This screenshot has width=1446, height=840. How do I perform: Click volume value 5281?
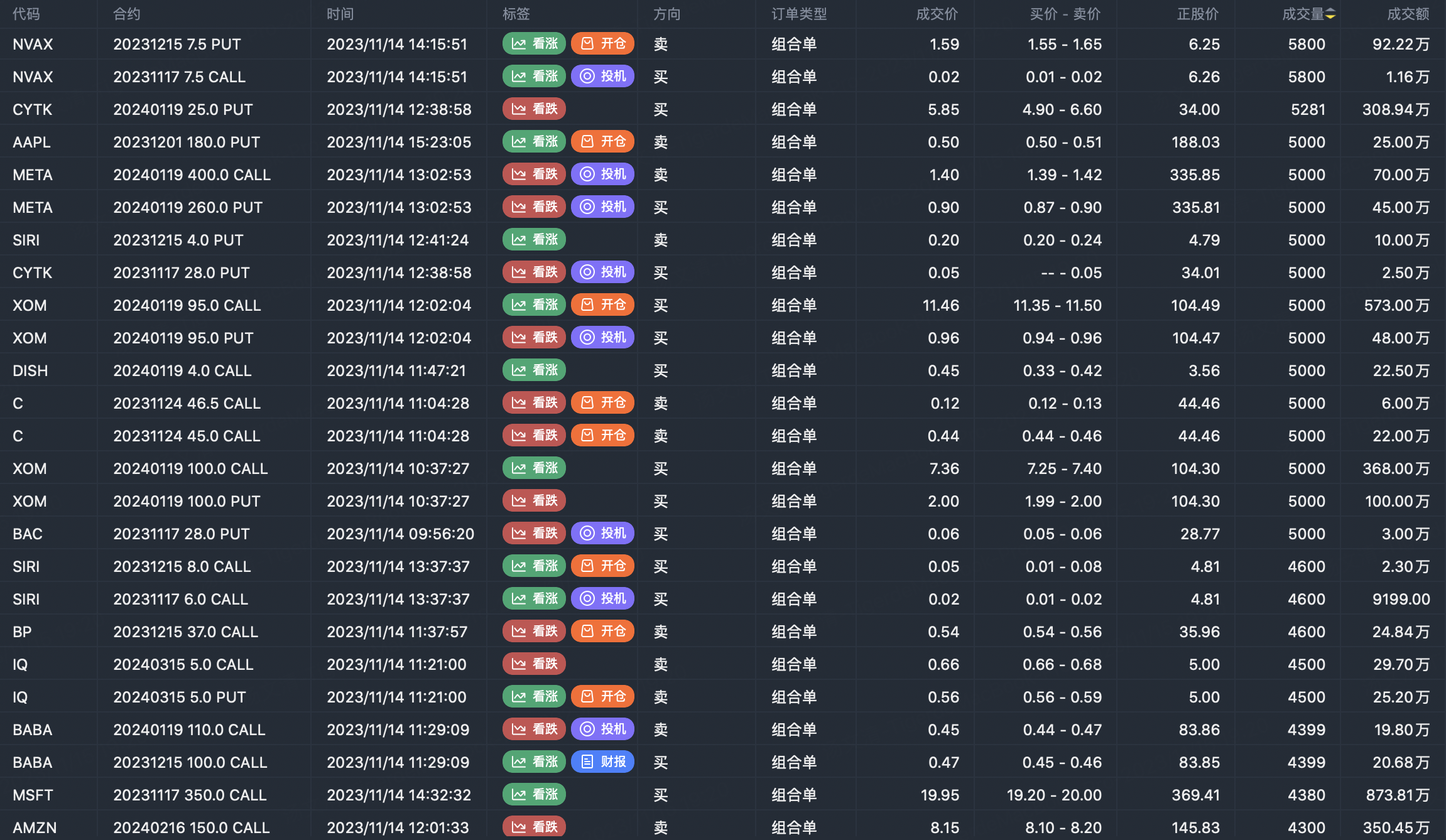coord(1308,109)
